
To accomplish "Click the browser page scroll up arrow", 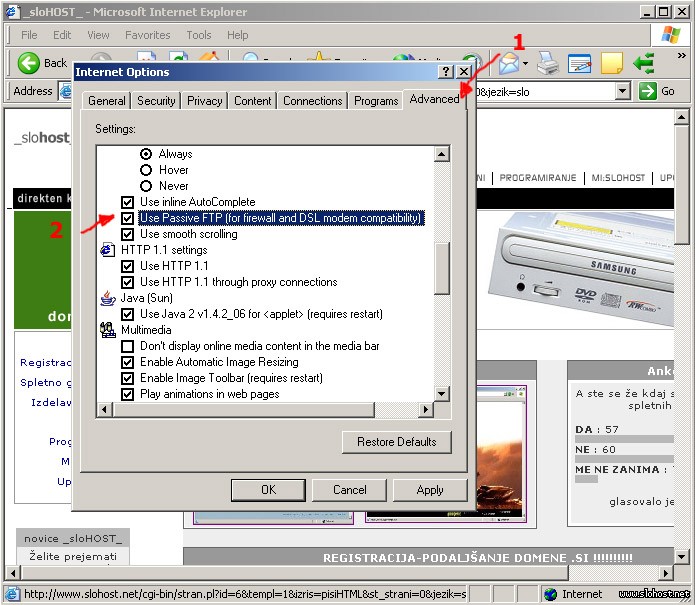I will tap(681, 117).
